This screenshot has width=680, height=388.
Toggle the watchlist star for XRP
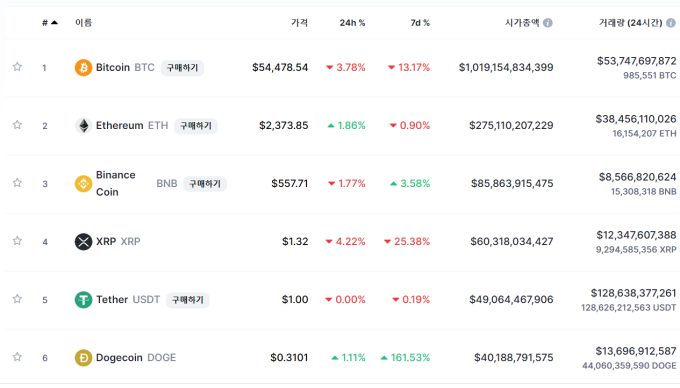point(17,241)
